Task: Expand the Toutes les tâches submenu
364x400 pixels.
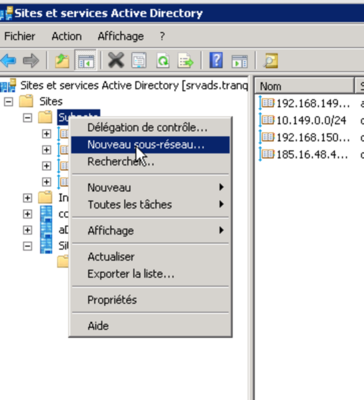Action: 150,204
